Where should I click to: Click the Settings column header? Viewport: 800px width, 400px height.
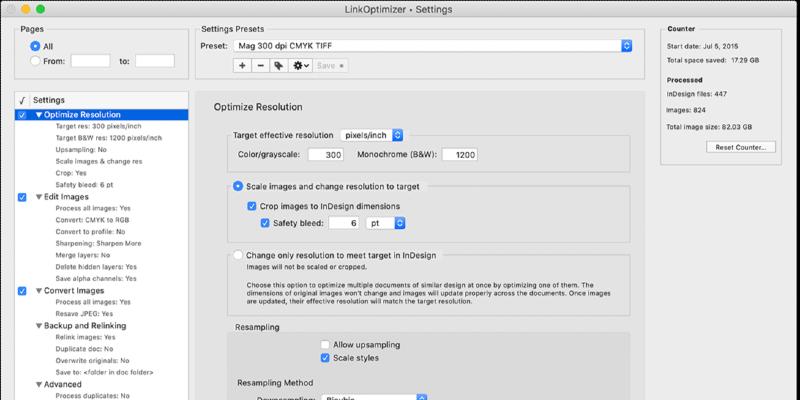[109, 101]
